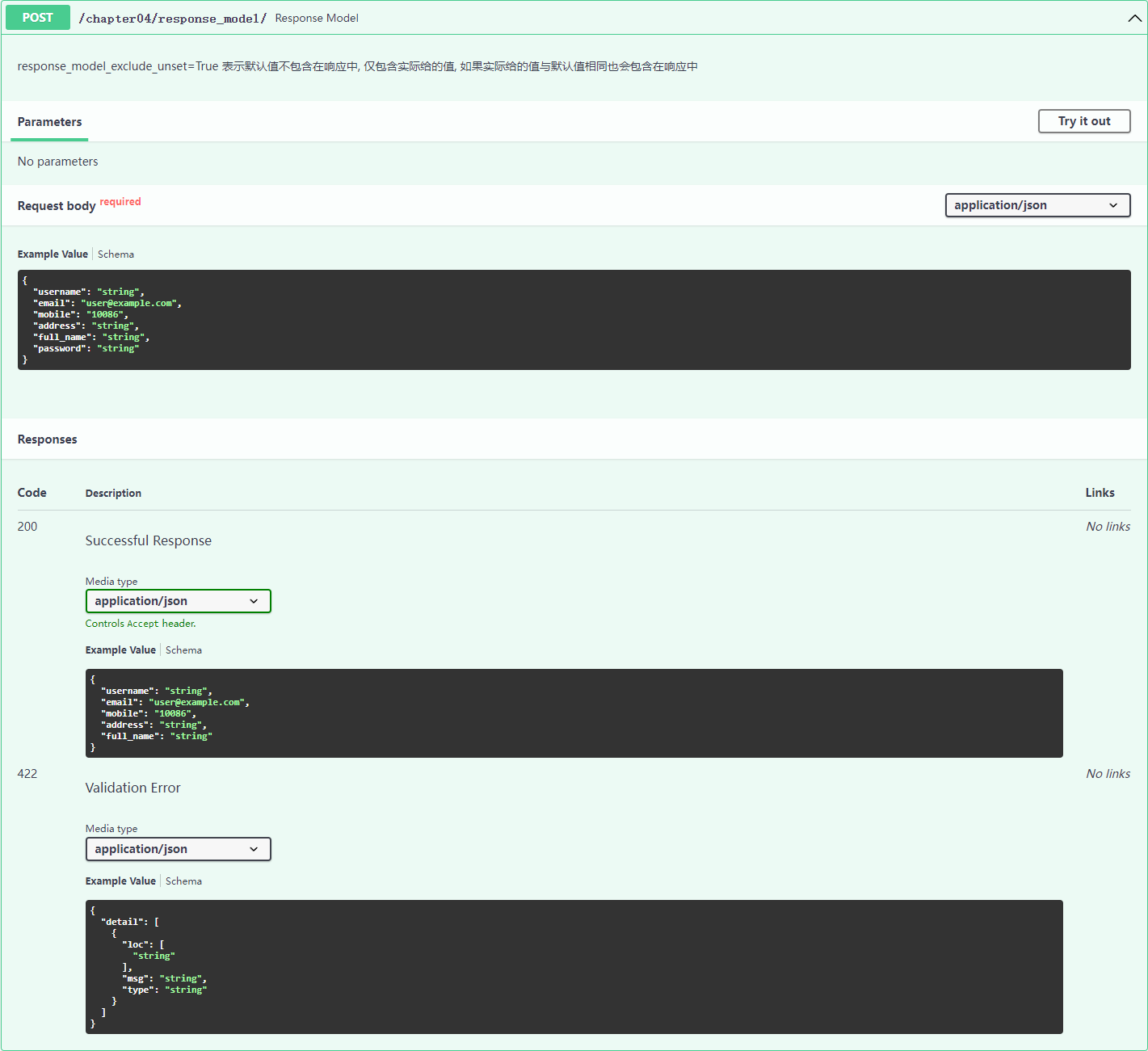Viewport: 1148px width, 1051px height.
Task: Select Example Value tab for 422 response
Action: coord(120,881)
